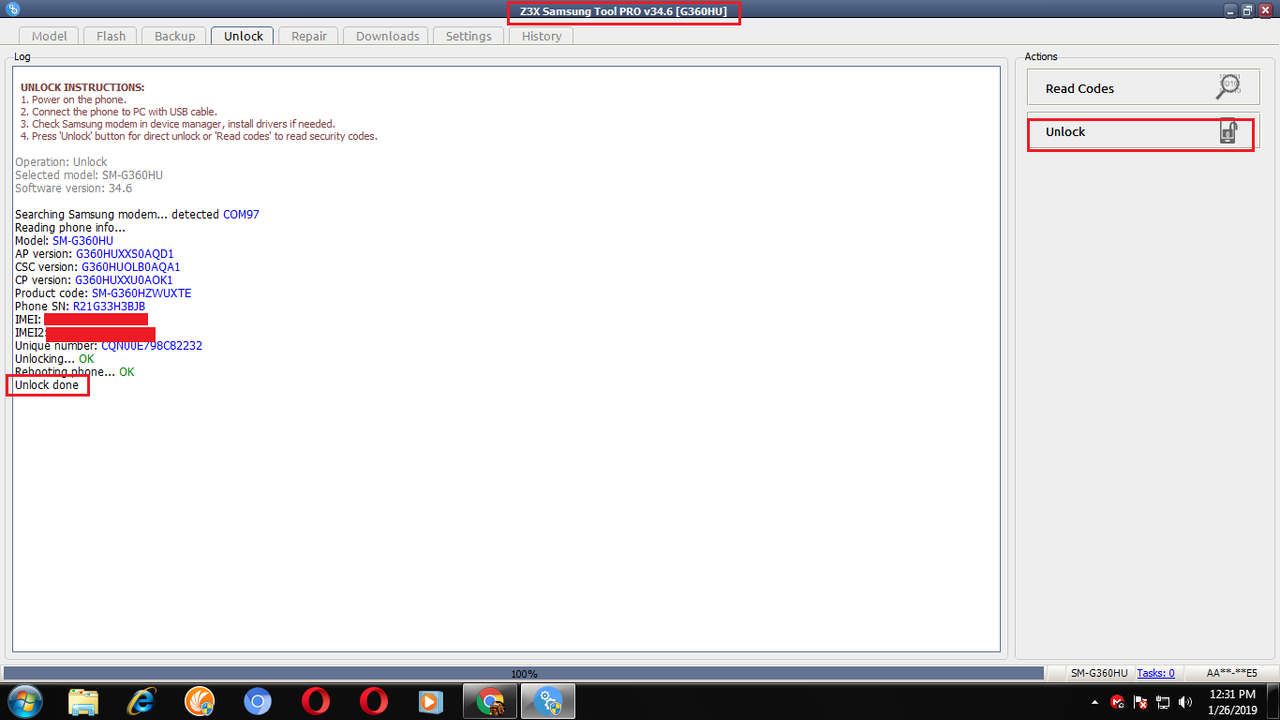Click the 100% progress bar
The image size is (1280, 720).
click(524, 673)
